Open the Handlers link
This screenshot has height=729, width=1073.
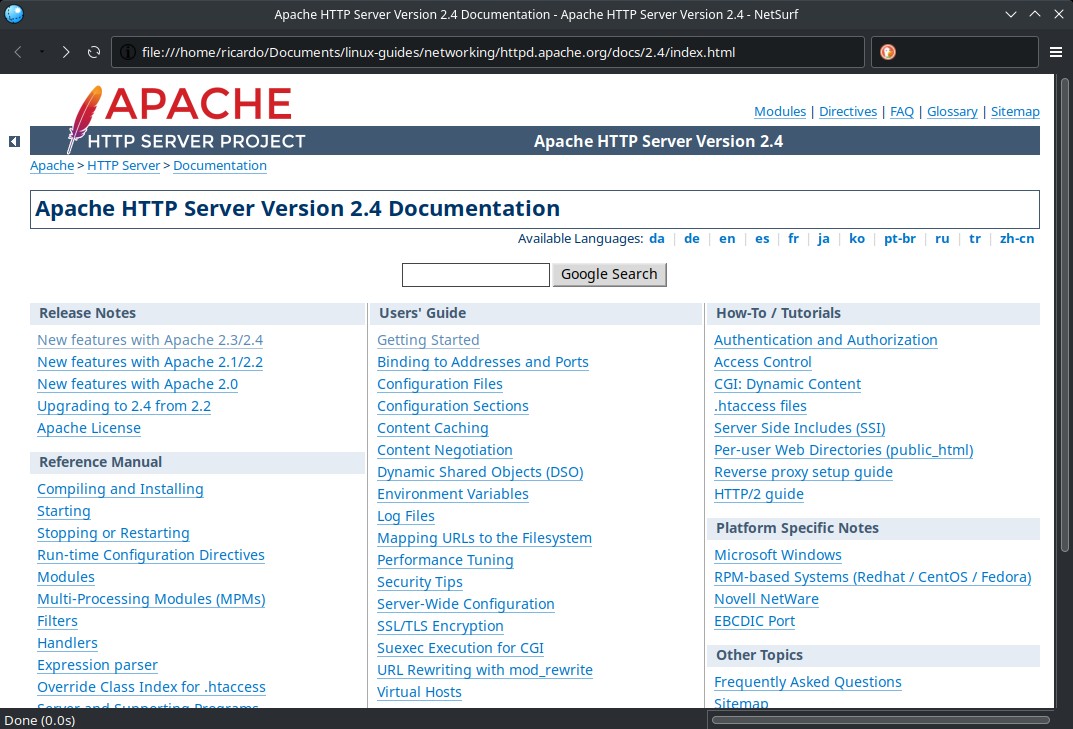tap(67, 643)
